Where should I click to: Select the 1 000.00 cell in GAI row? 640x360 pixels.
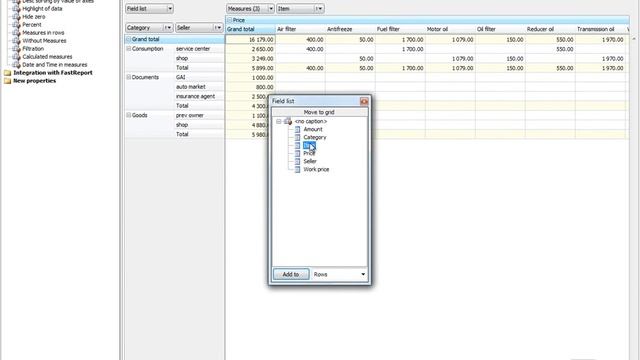click(x=250, y=78)
